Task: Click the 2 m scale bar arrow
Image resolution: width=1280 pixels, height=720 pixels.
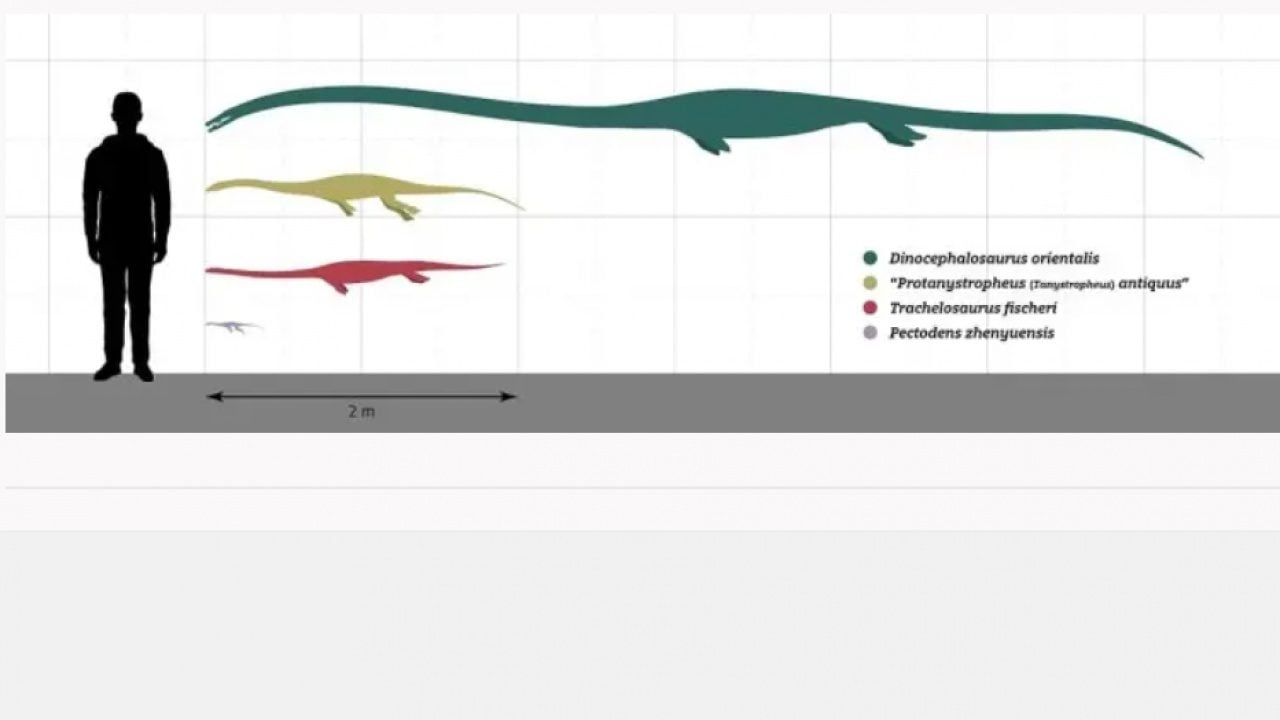Action: coord(361,396)
